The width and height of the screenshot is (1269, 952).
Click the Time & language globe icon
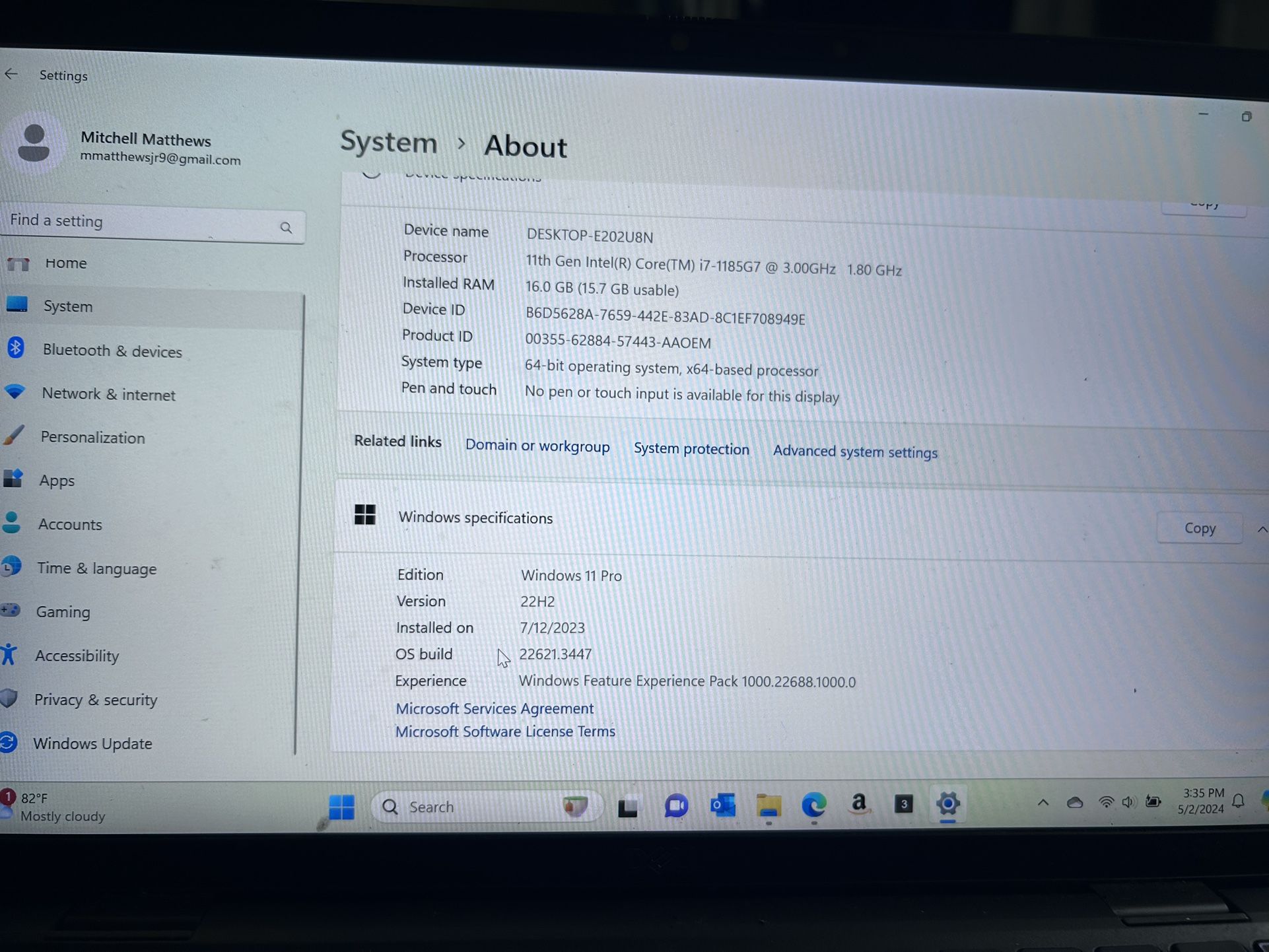pos(11,566)
